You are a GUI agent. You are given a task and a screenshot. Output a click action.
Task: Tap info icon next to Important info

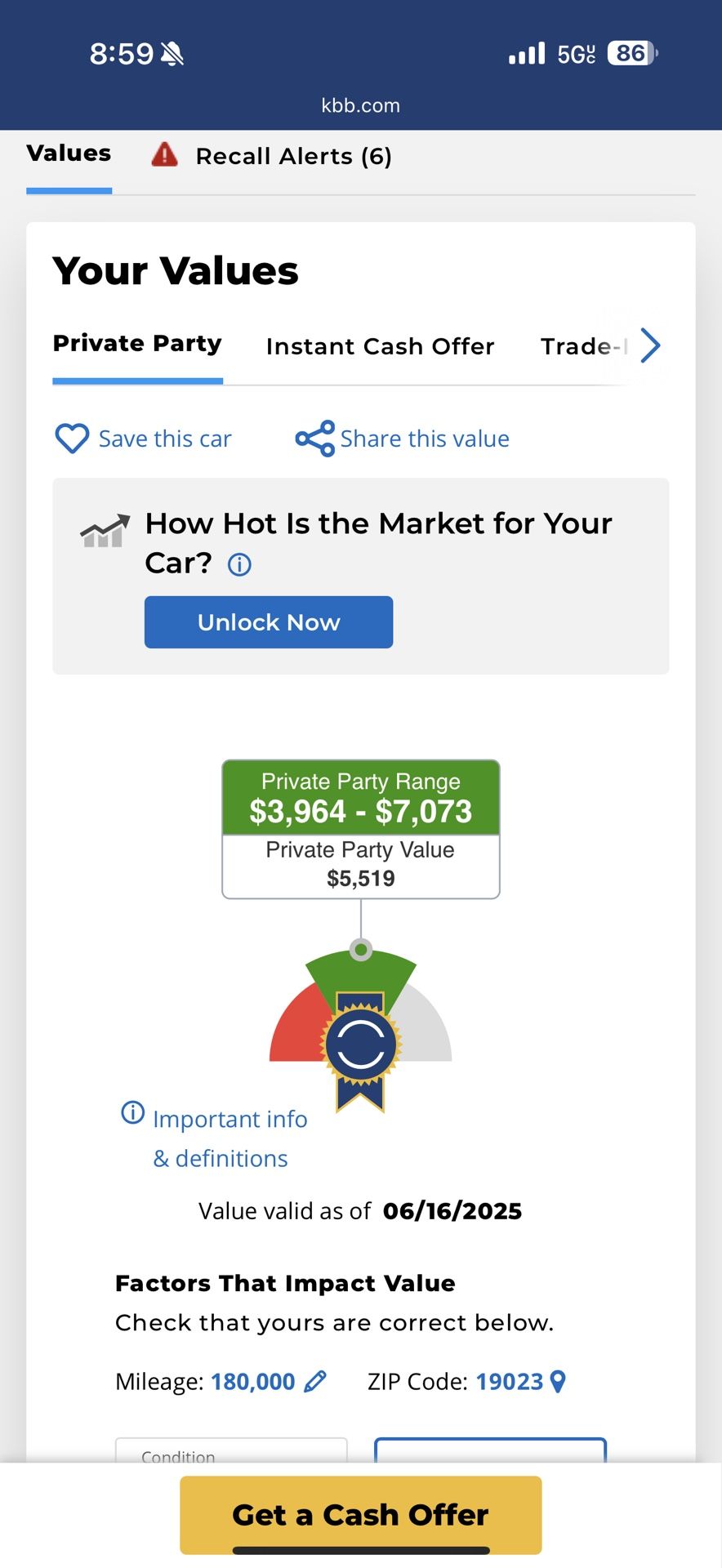click(132, 1112)
